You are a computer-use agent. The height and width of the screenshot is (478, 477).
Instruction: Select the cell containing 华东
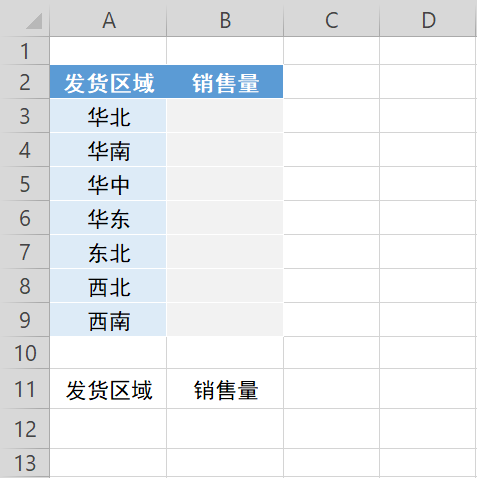(x=108, y=218)
